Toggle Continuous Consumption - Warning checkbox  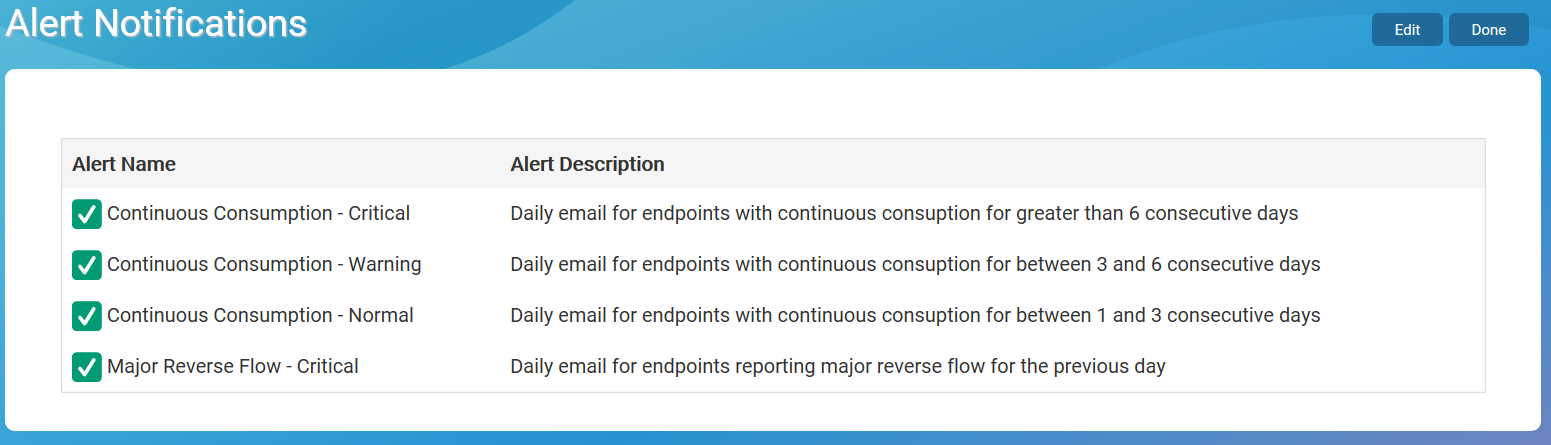[87, 265]
